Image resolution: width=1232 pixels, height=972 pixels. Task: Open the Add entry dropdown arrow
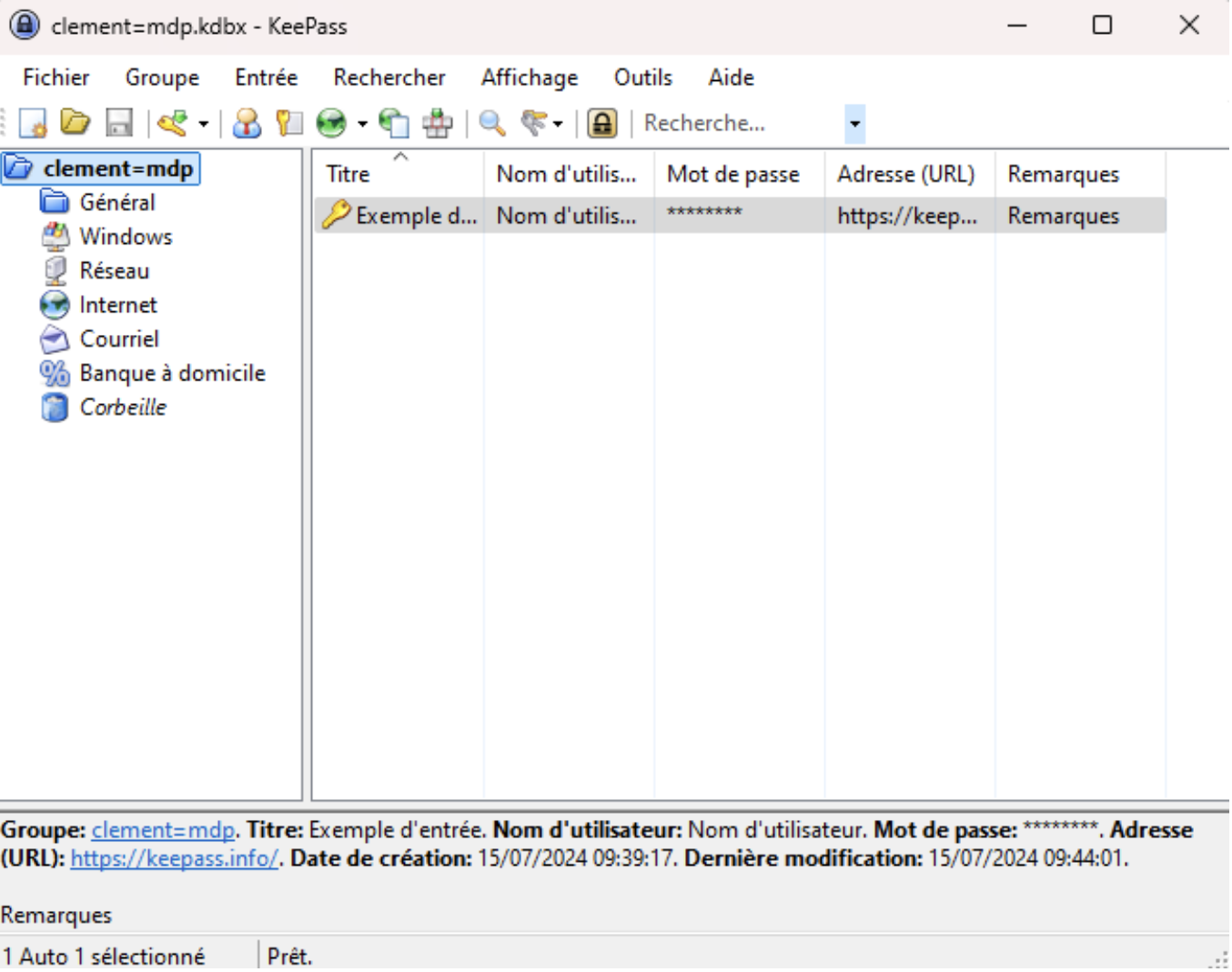pos(203,124)
